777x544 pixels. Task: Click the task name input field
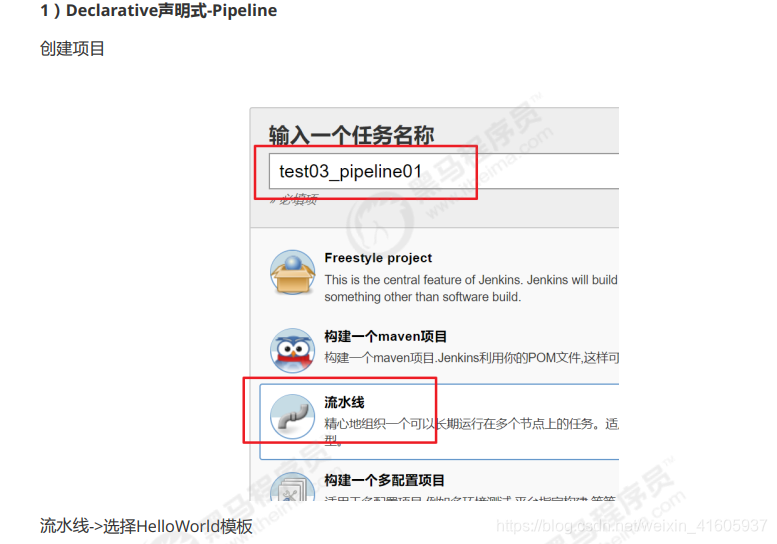pos(444,171)
